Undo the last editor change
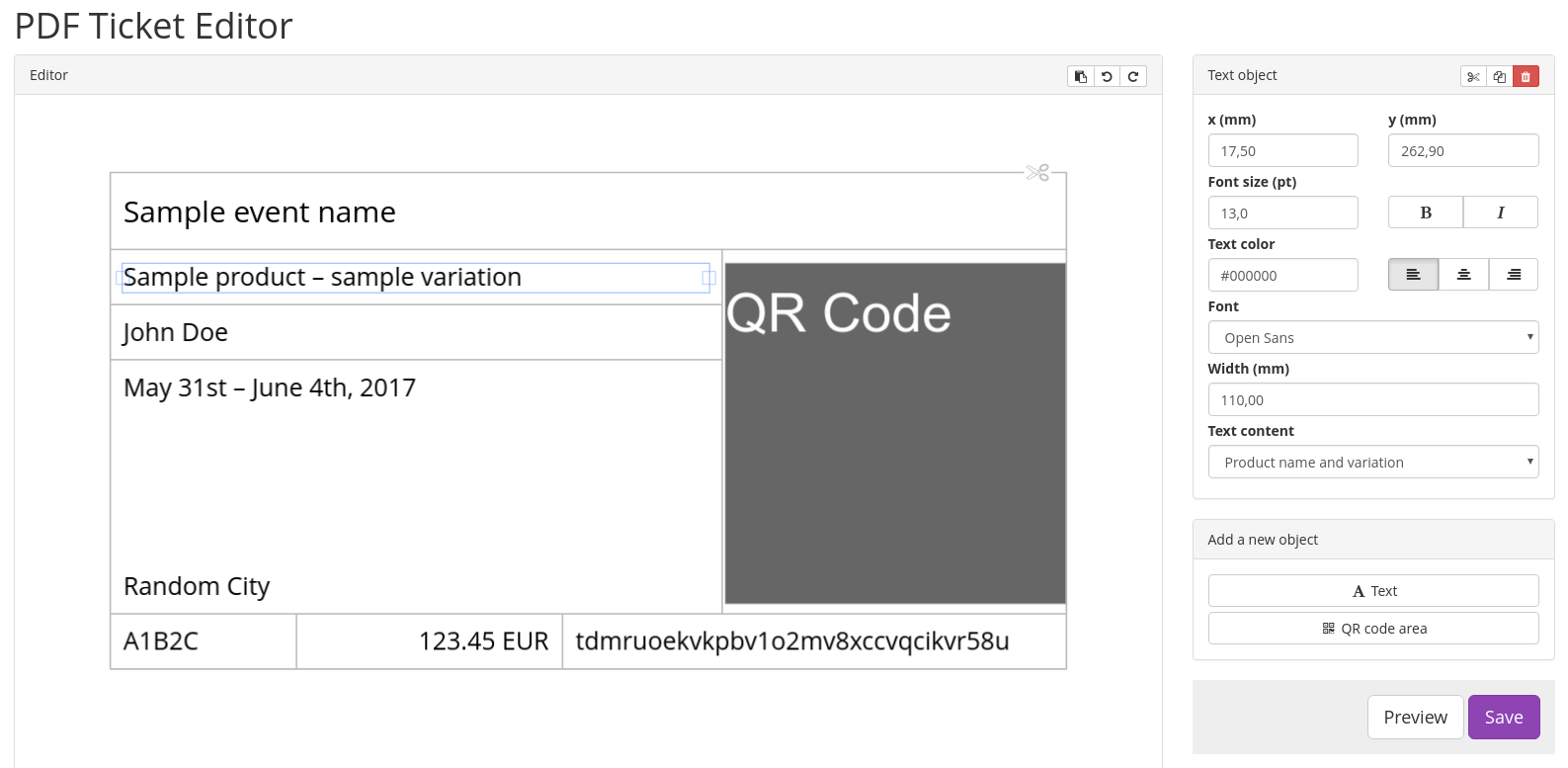The height and width of the screenshot is (768, 1568). tap(1107, 76)
